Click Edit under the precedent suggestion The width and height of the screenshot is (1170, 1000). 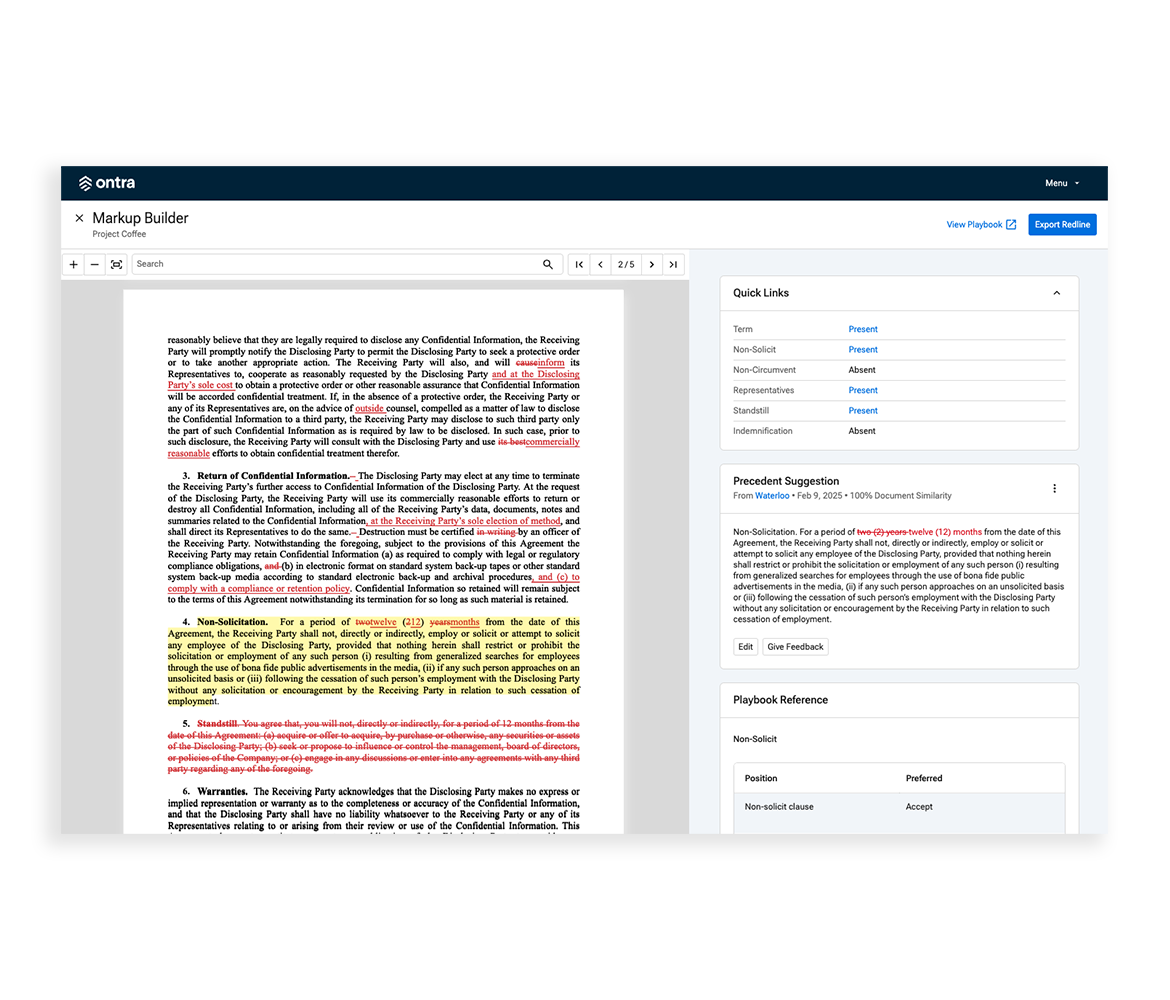745,647
